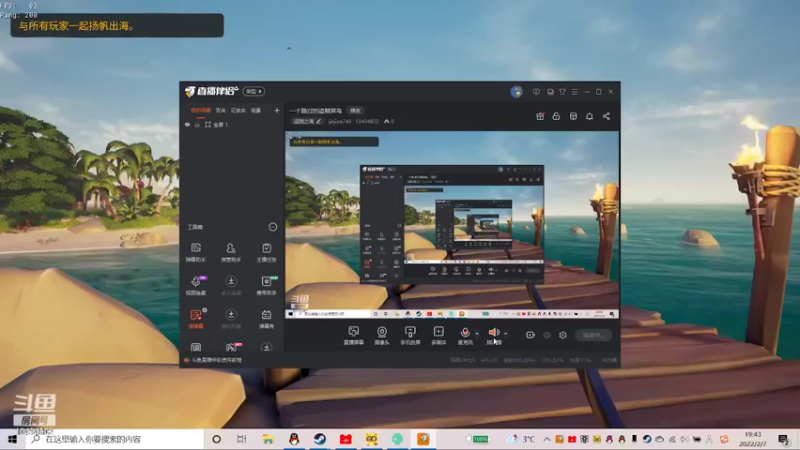800x450 pixels.
Task: Open the skin shirt icon in title bar
Action: pos(562,92)
